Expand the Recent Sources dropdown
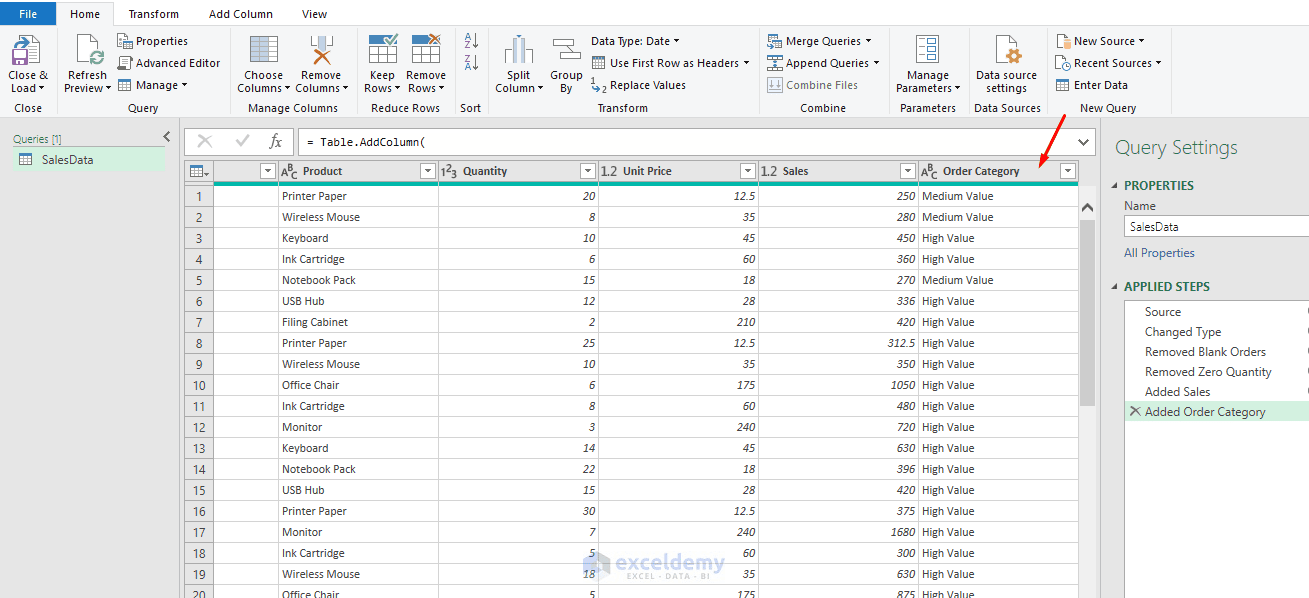This screenshot has height=598, width=1309. 1158,63
